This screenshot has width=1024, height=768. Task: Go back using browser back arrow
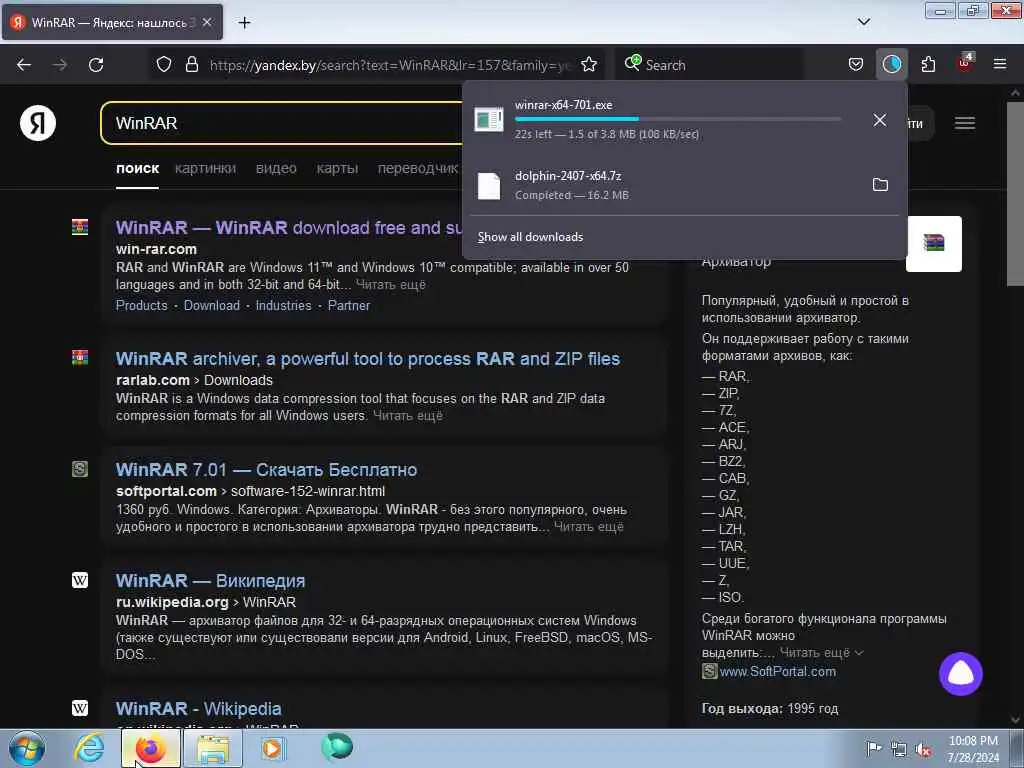click(24, 65)
